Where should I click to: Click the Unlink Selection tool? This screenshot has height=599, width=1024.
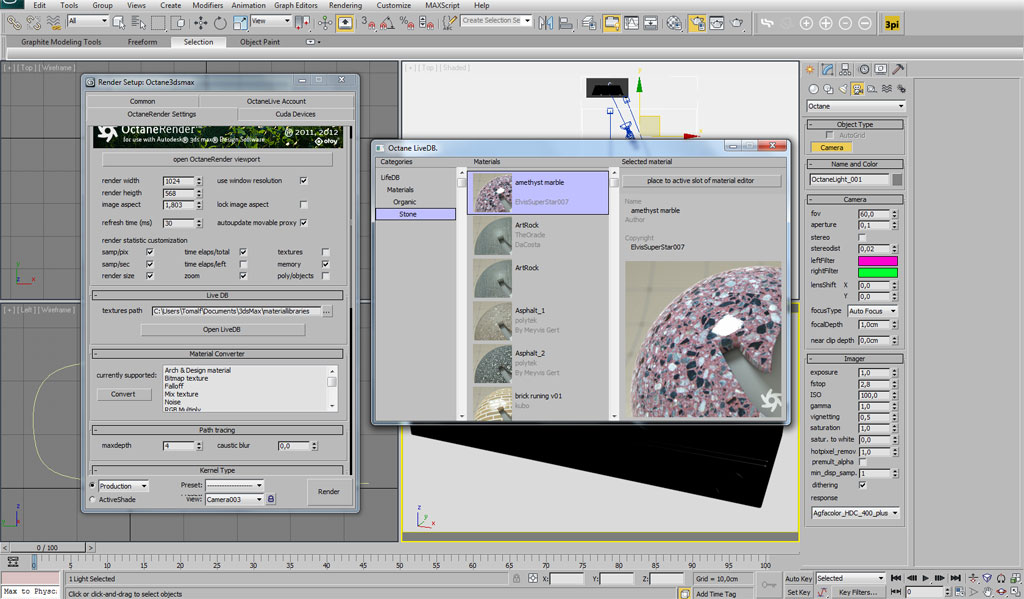[33, 23]
